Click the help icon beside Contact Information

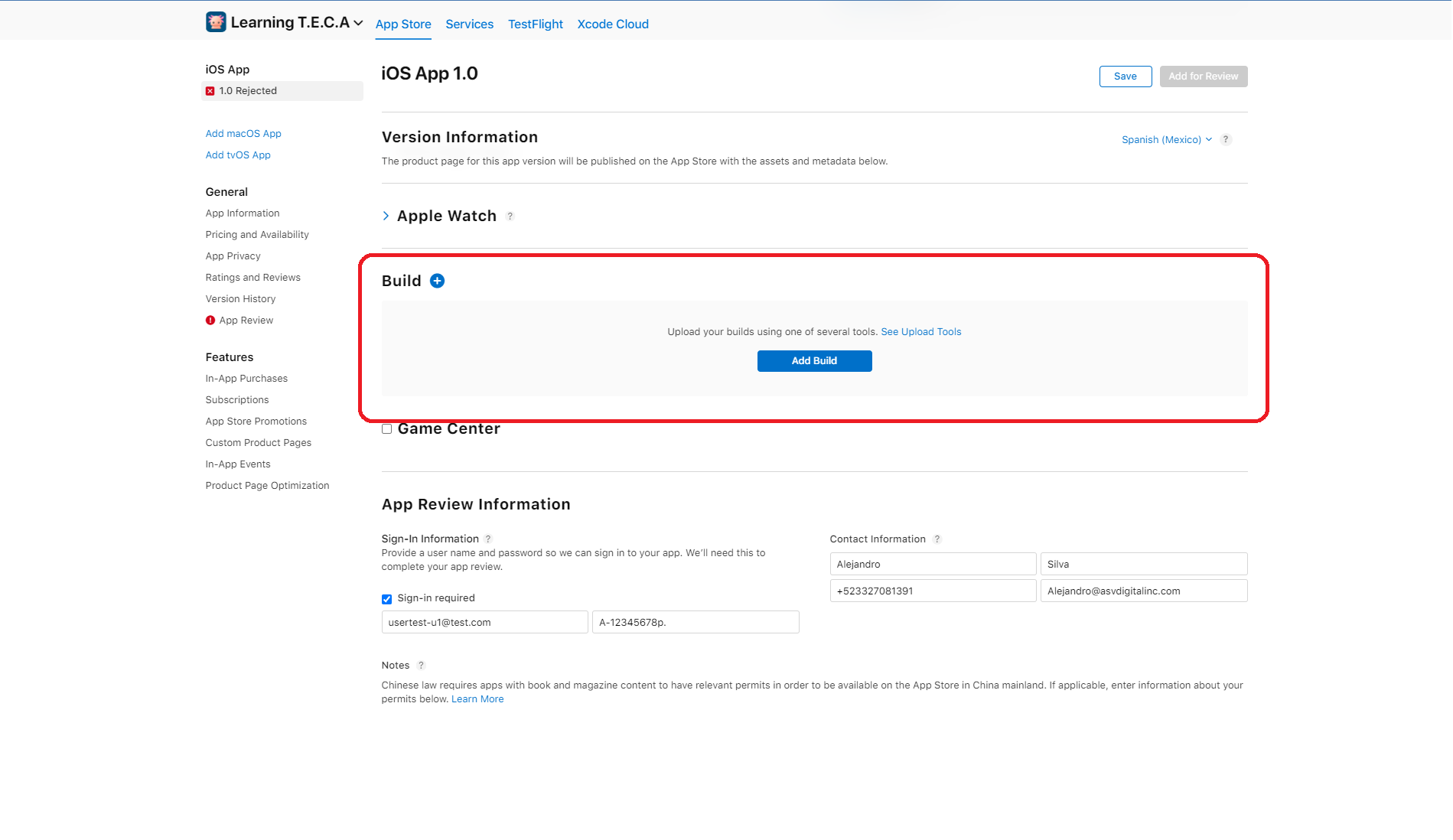937,539
